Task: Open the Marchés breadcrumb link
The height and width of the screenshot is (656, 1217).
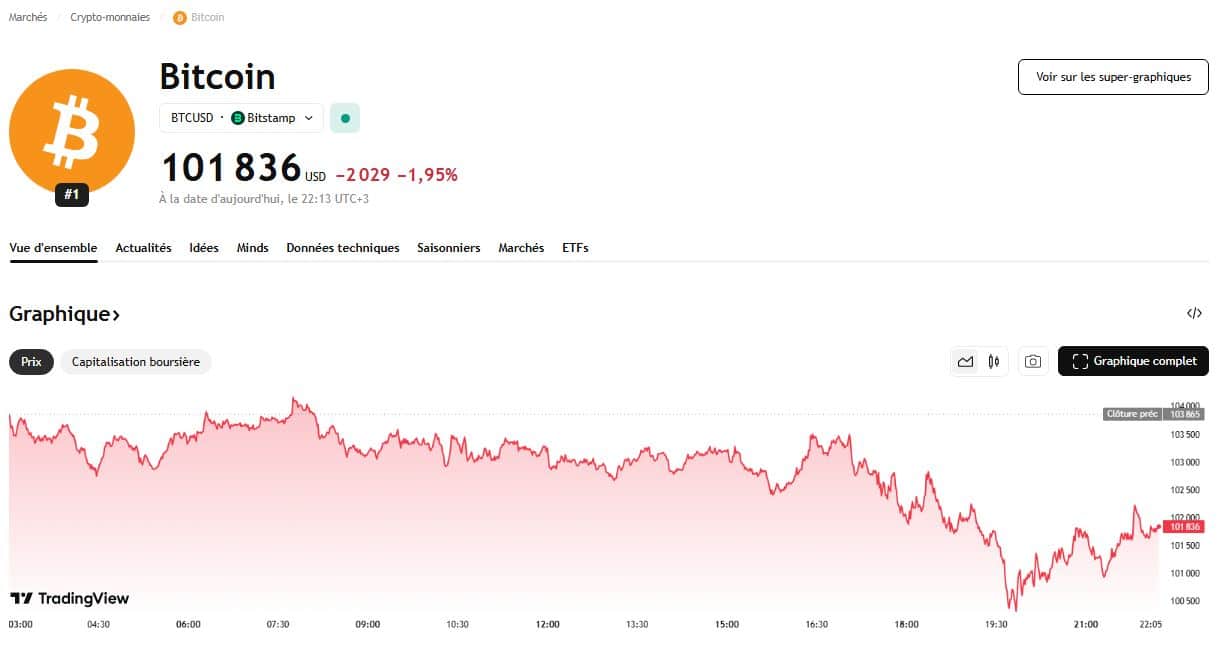Action: point(27,17)
